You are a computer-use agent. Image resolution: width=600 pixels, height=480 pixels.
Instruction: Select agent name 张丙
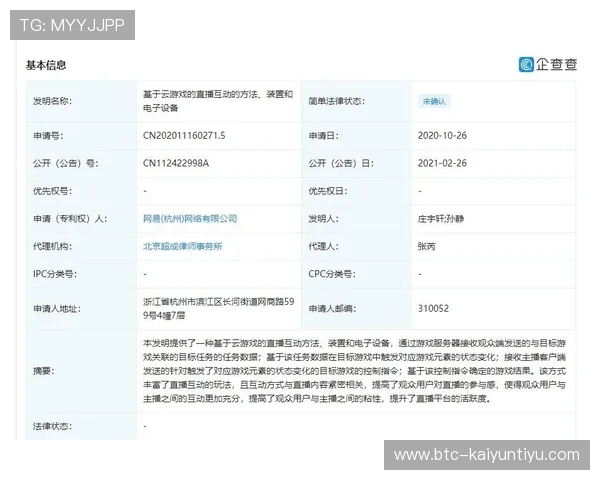[426, 246]
